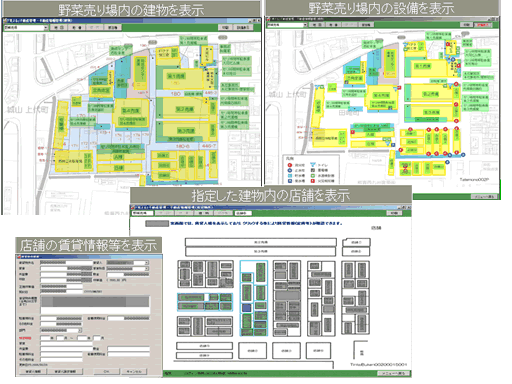This screenshot has height=384, width=512.
Task: Open the area dropdown in the buildings window toolbar
Action: (46, 28)
